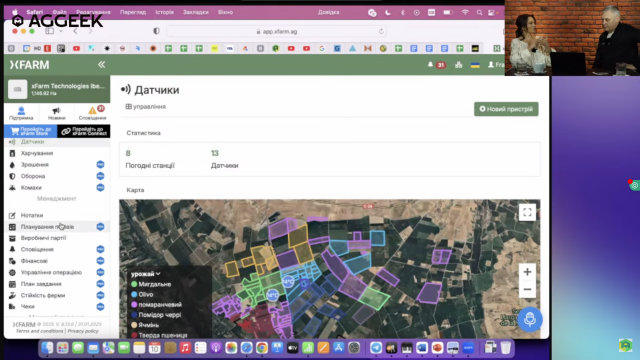Image resolution: width=640 pixels, height=360 pixels.
Task: Open Safari Закладки menu
Action: click(196, 12)
